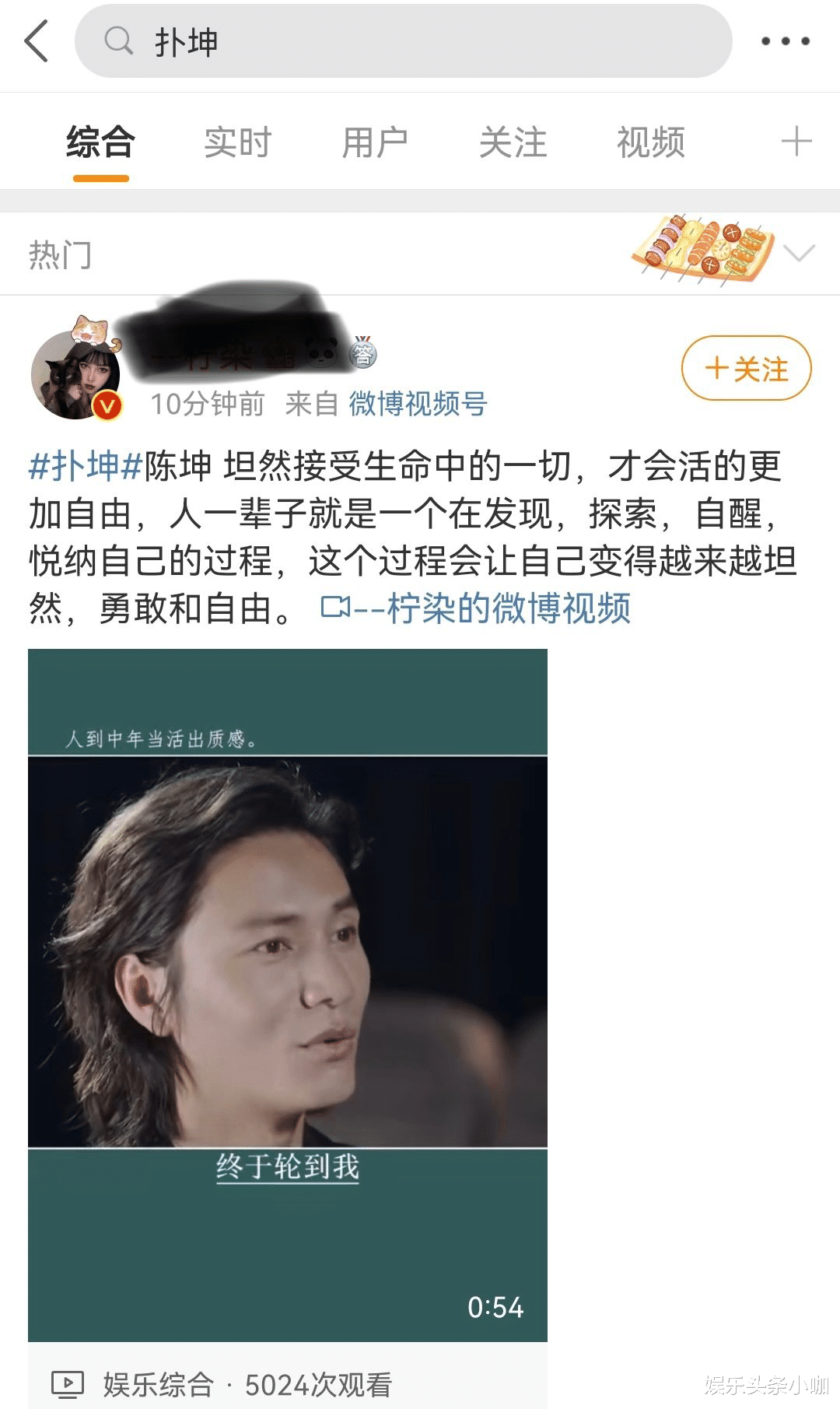
Task: Tap the search field containing 扑坤
Action: (404, 41)
